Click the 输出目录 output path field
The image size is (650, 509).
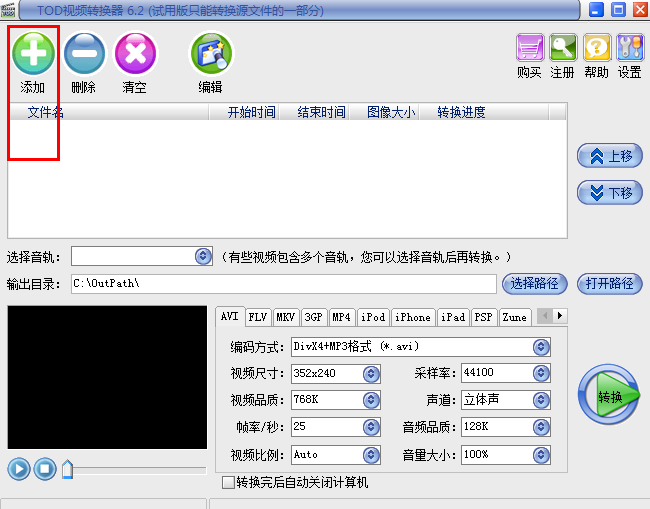(x=284, y=284)
